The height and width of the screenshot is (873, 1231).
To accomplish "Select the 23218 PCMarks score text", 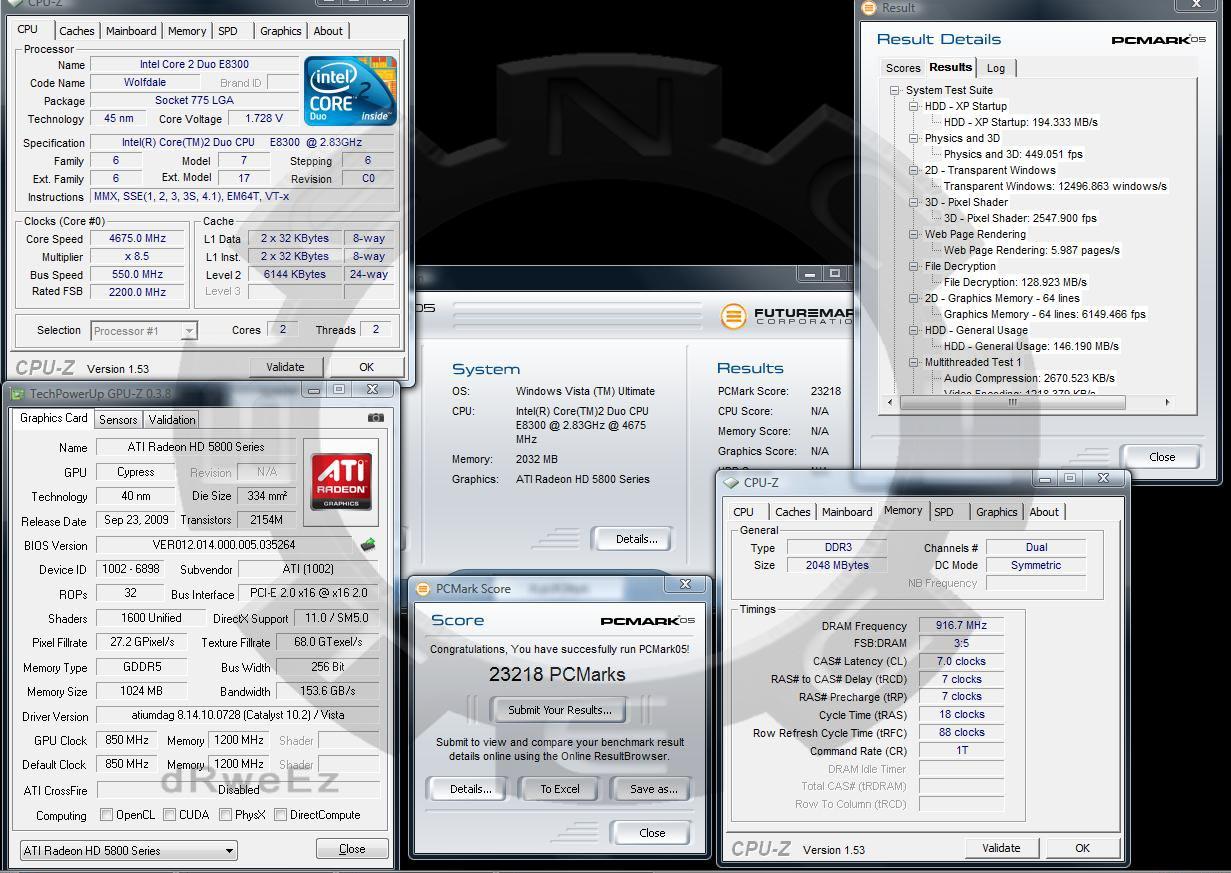I will click(x=557, y=675).
